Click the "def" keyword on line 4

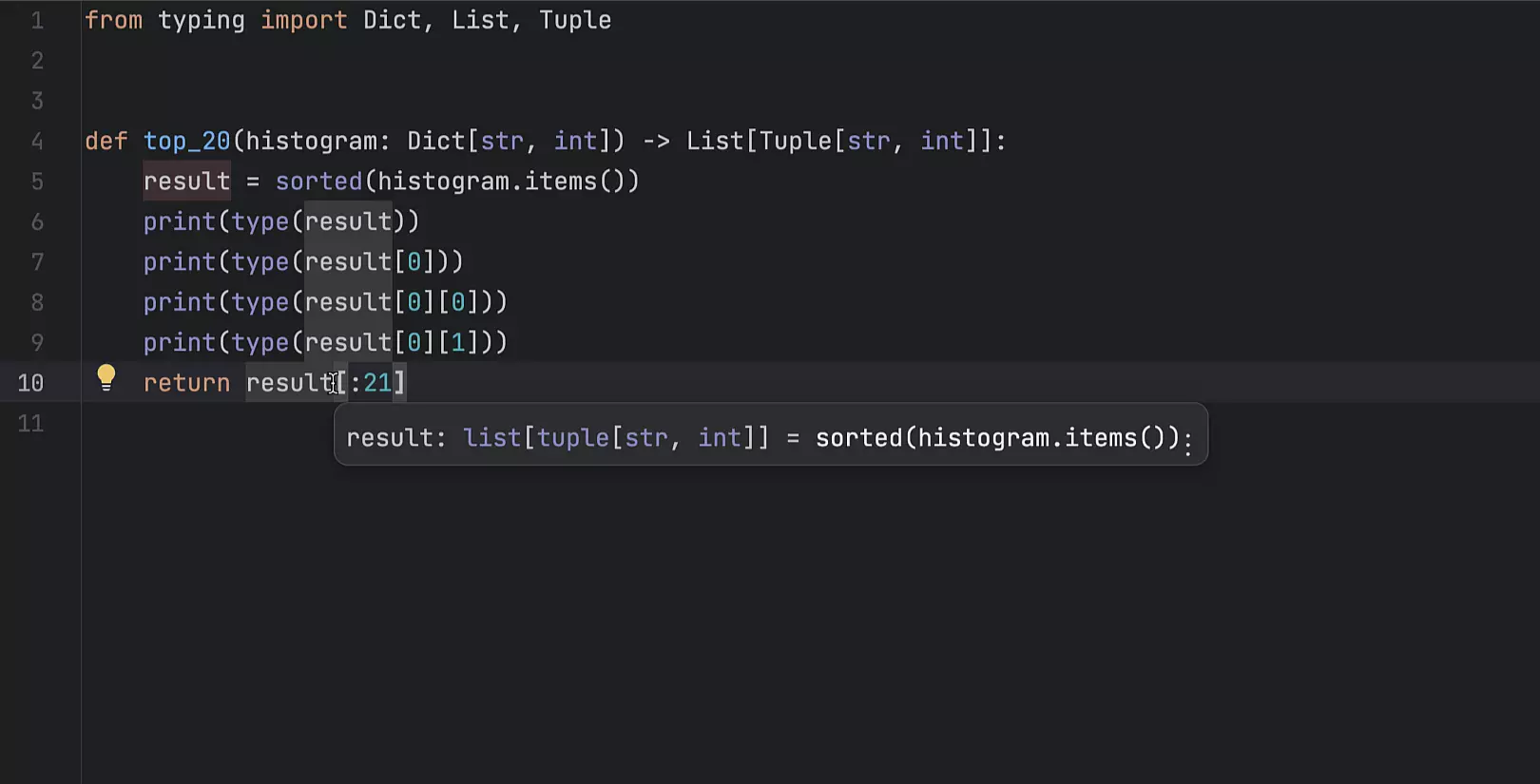tap(106, 142)
